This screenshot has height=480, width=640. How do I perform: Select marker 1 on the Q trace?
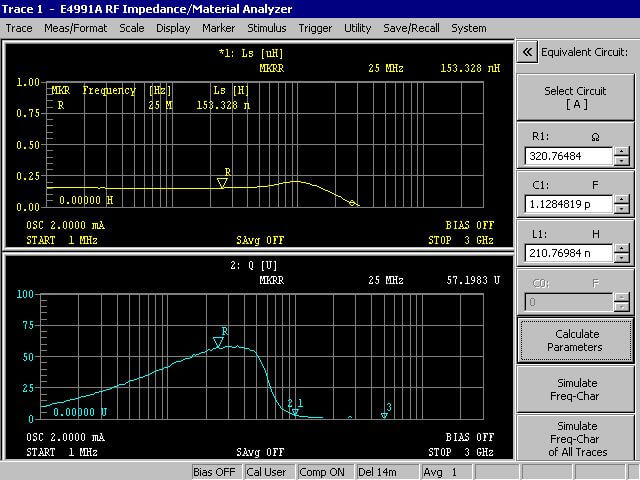pos(300,403)
